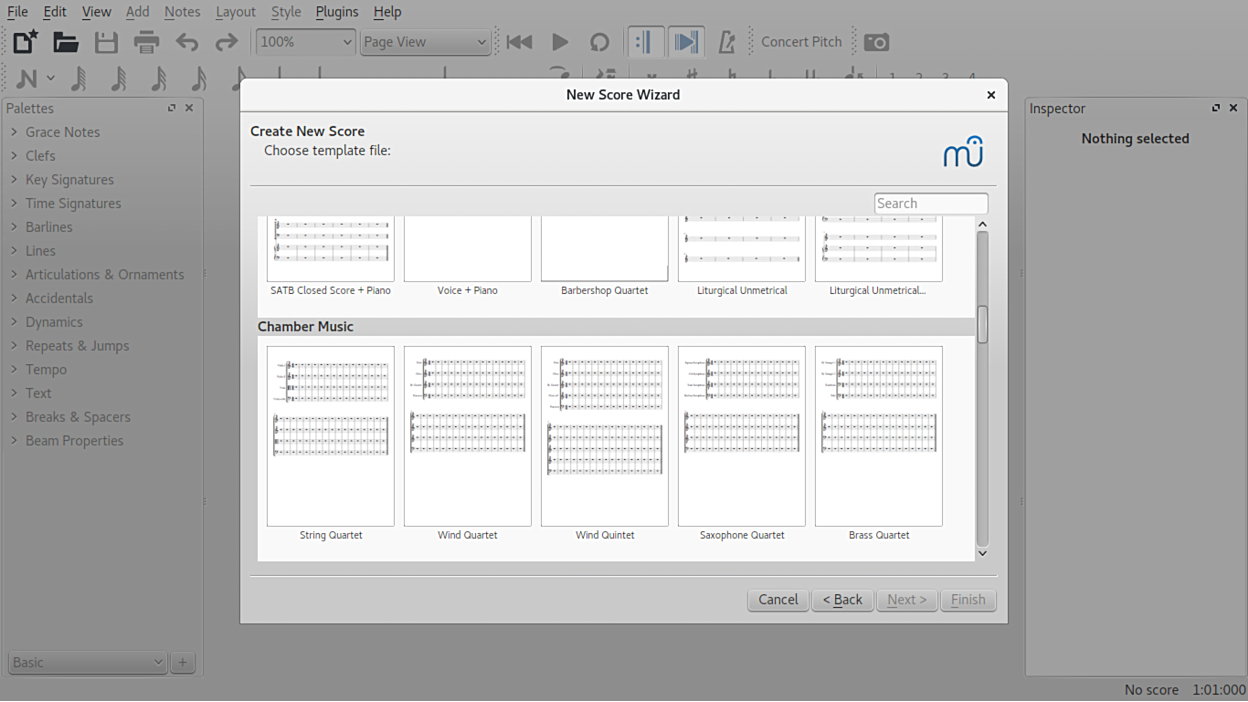The height and width of the screenshot is (702, 1248).
Task: Click the Back button in wizard
Action: (x=842, y=600)
